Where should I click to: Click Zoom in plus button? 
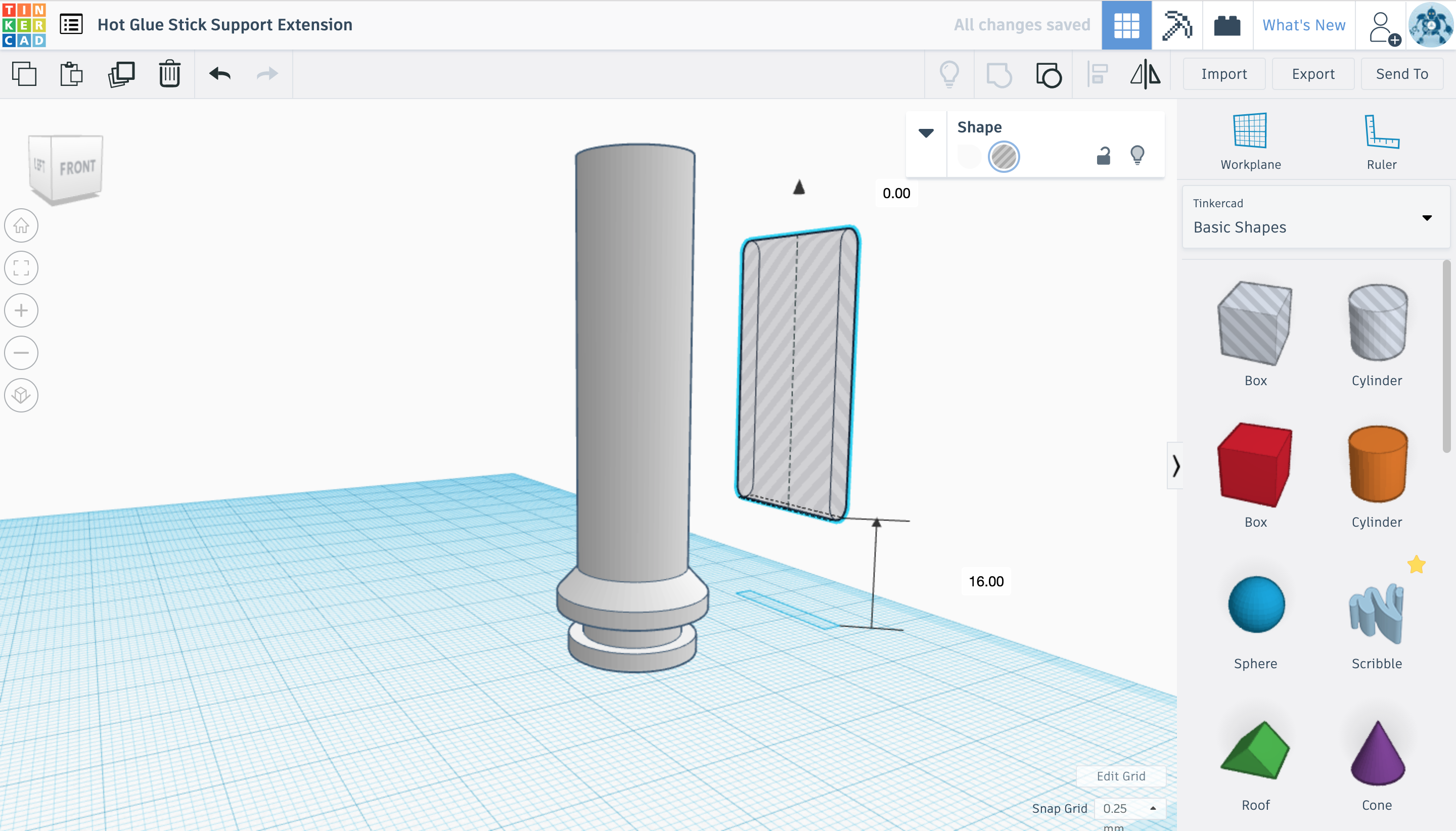(x=21, y=310)
